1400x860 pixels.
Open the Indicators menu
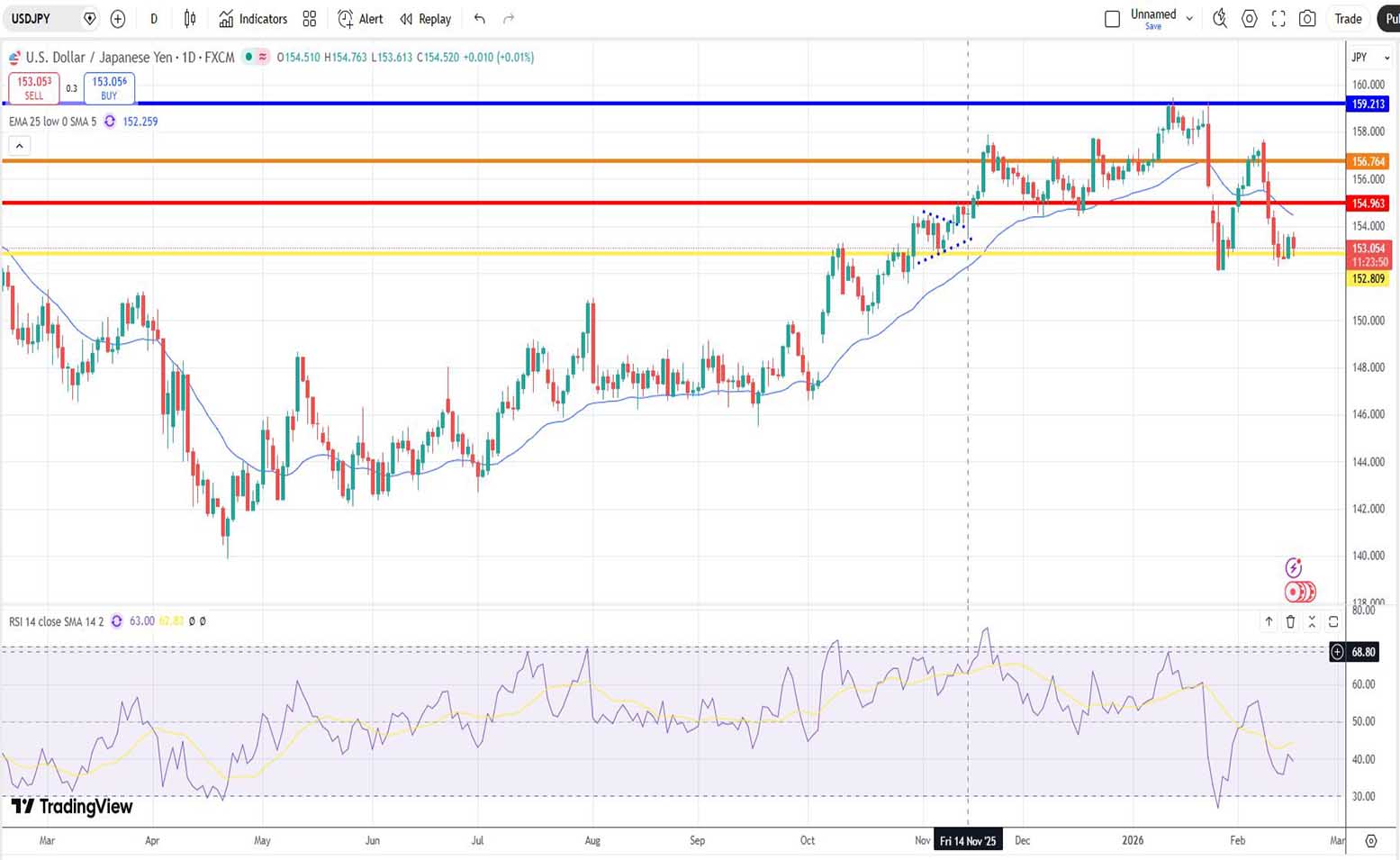point(253,19)
